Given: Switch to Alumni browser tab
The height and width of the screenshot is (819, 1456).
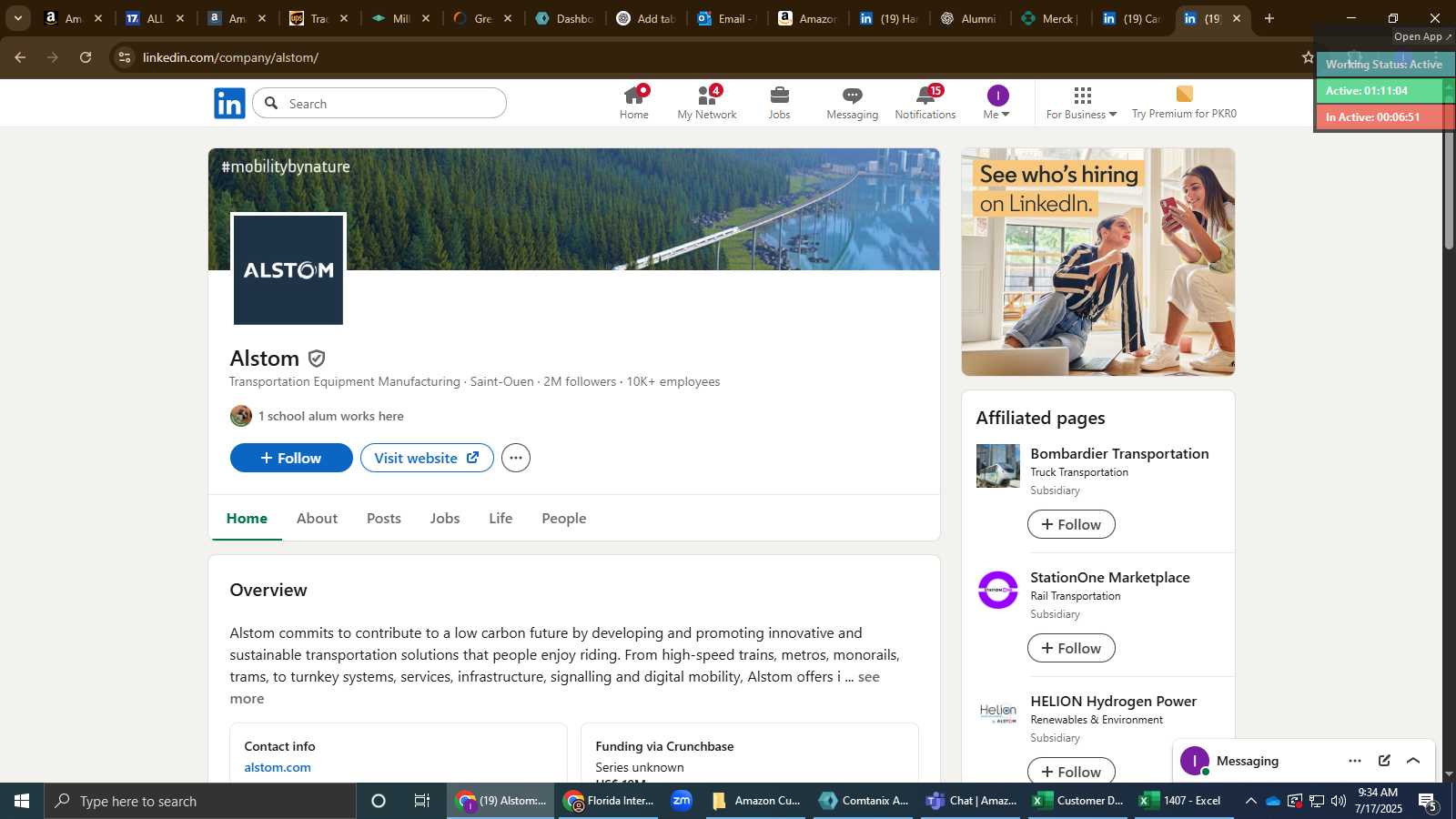Looking at the screenshot, I should [969, 18].
